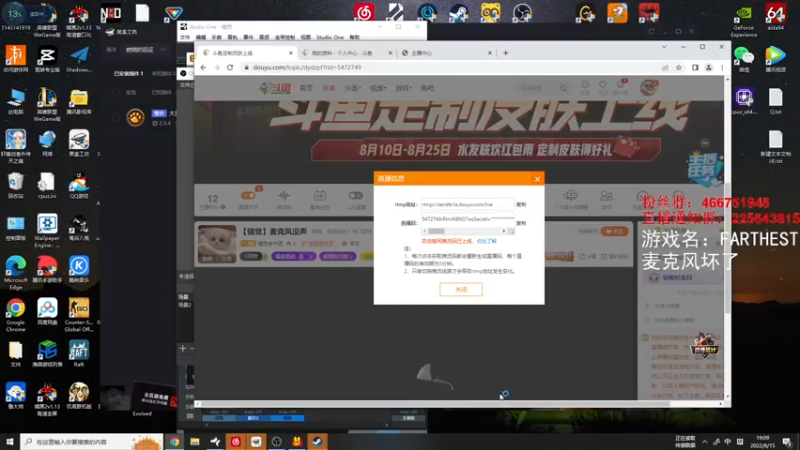Viewport: 800px width, 450px height.
Task: Click 鱼吧 in Douyu navigation
Action: (x=427, y=88)
